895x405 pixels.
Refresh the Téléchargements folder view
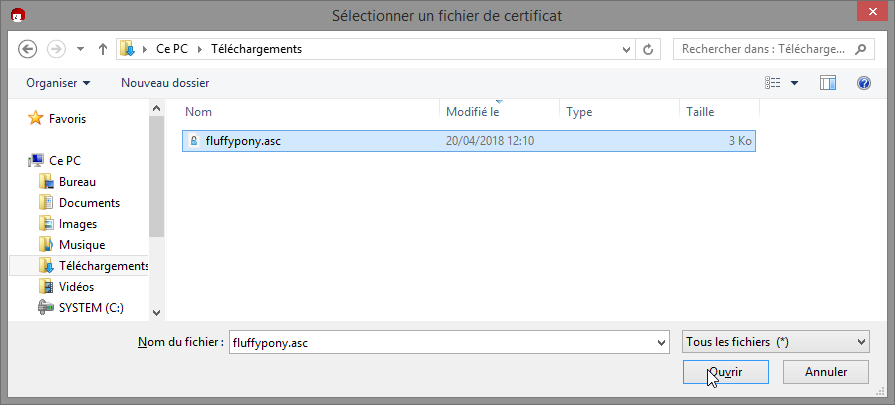coord(648,49)
